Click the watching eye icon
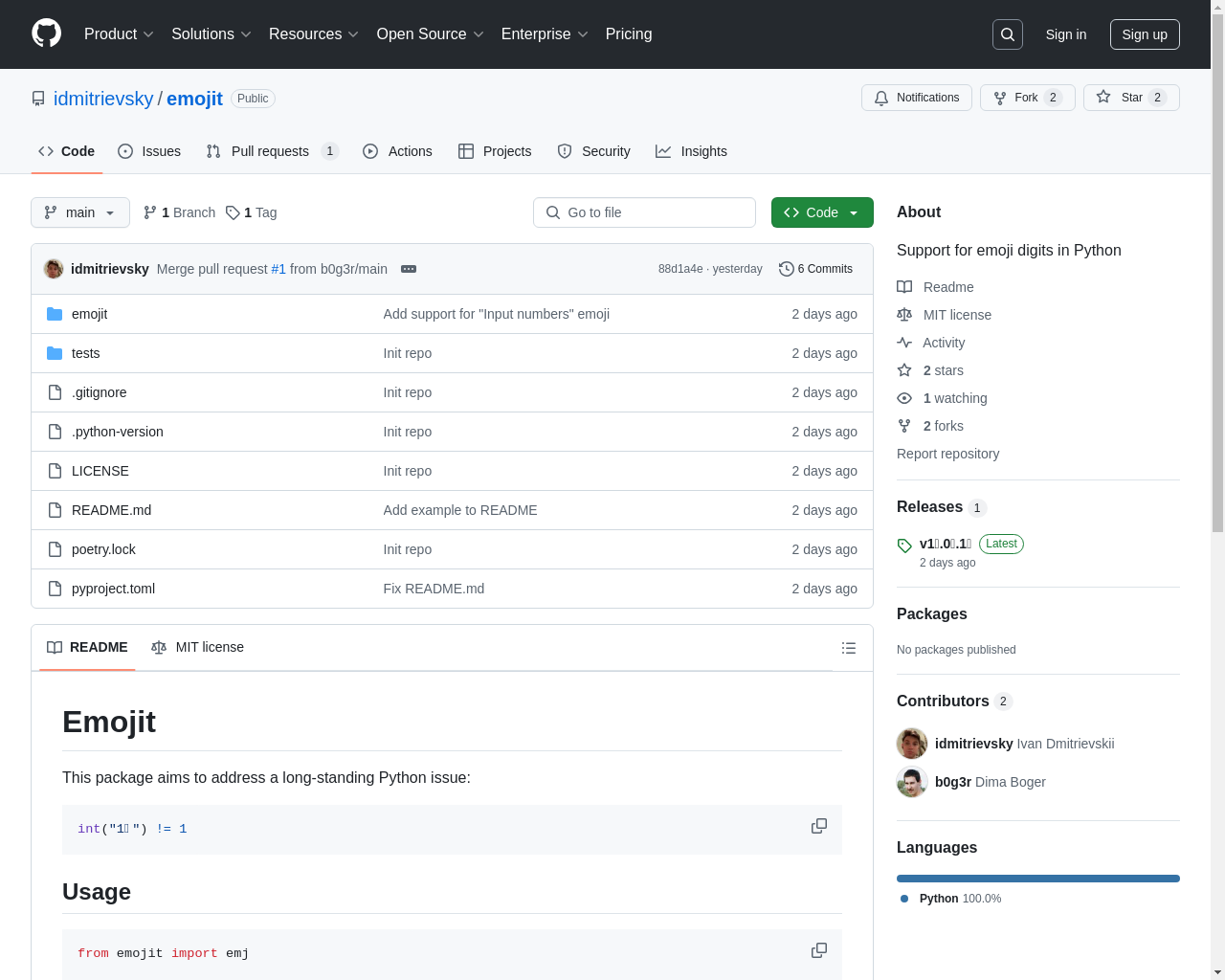 click(904, 398)
